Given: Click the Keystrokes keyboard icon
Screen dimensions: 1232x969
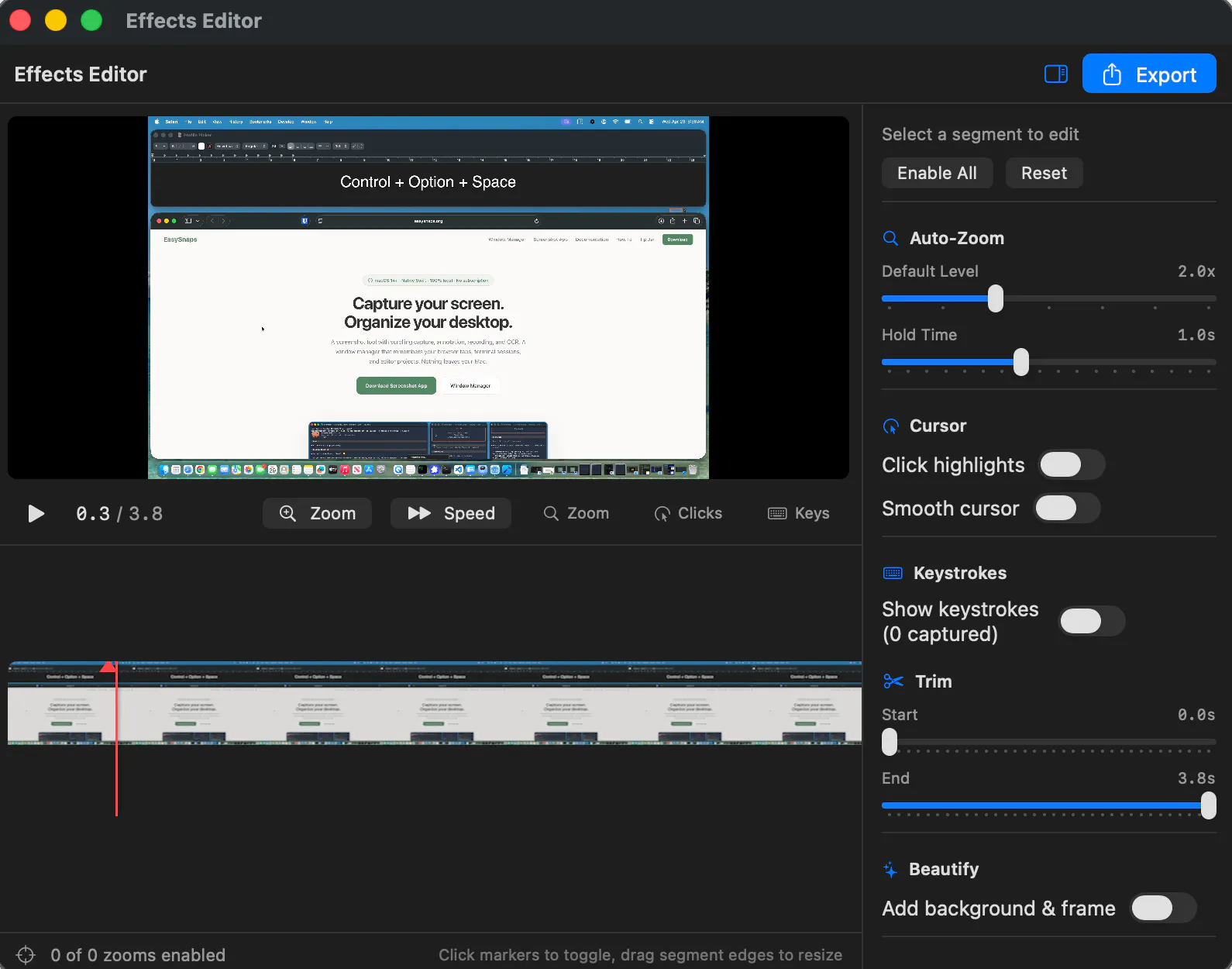Looking at the screenshot, I should [x=893, y=573].
